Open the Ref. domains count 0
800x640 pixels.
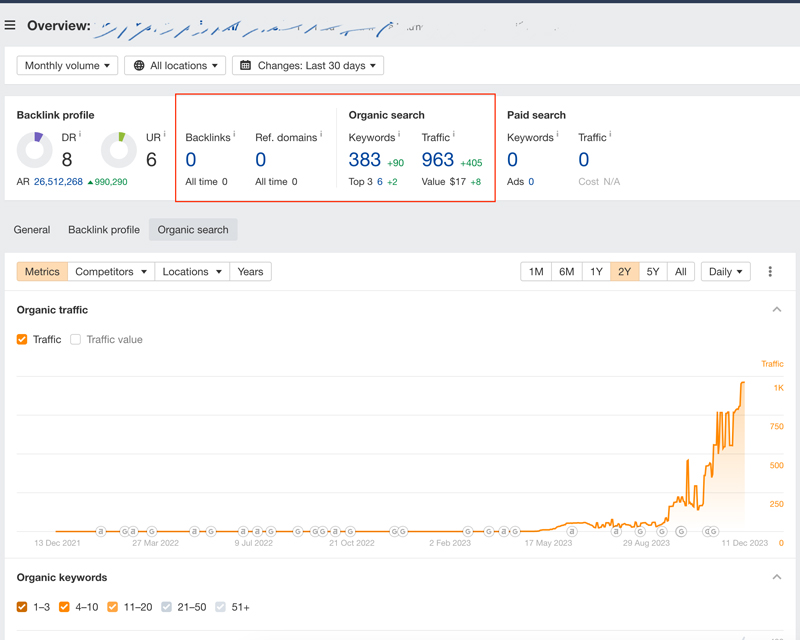(261, 160)
